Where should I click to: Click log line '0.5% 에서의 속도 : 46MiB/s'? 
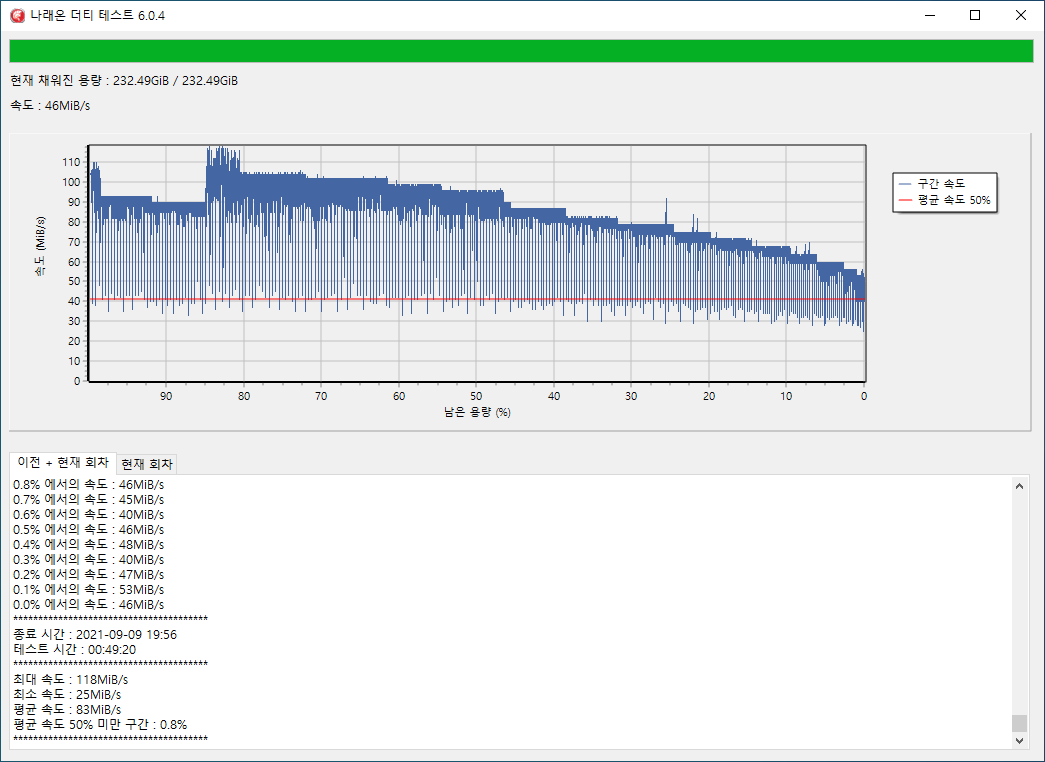pyautogui.click(x=89, y=529)
